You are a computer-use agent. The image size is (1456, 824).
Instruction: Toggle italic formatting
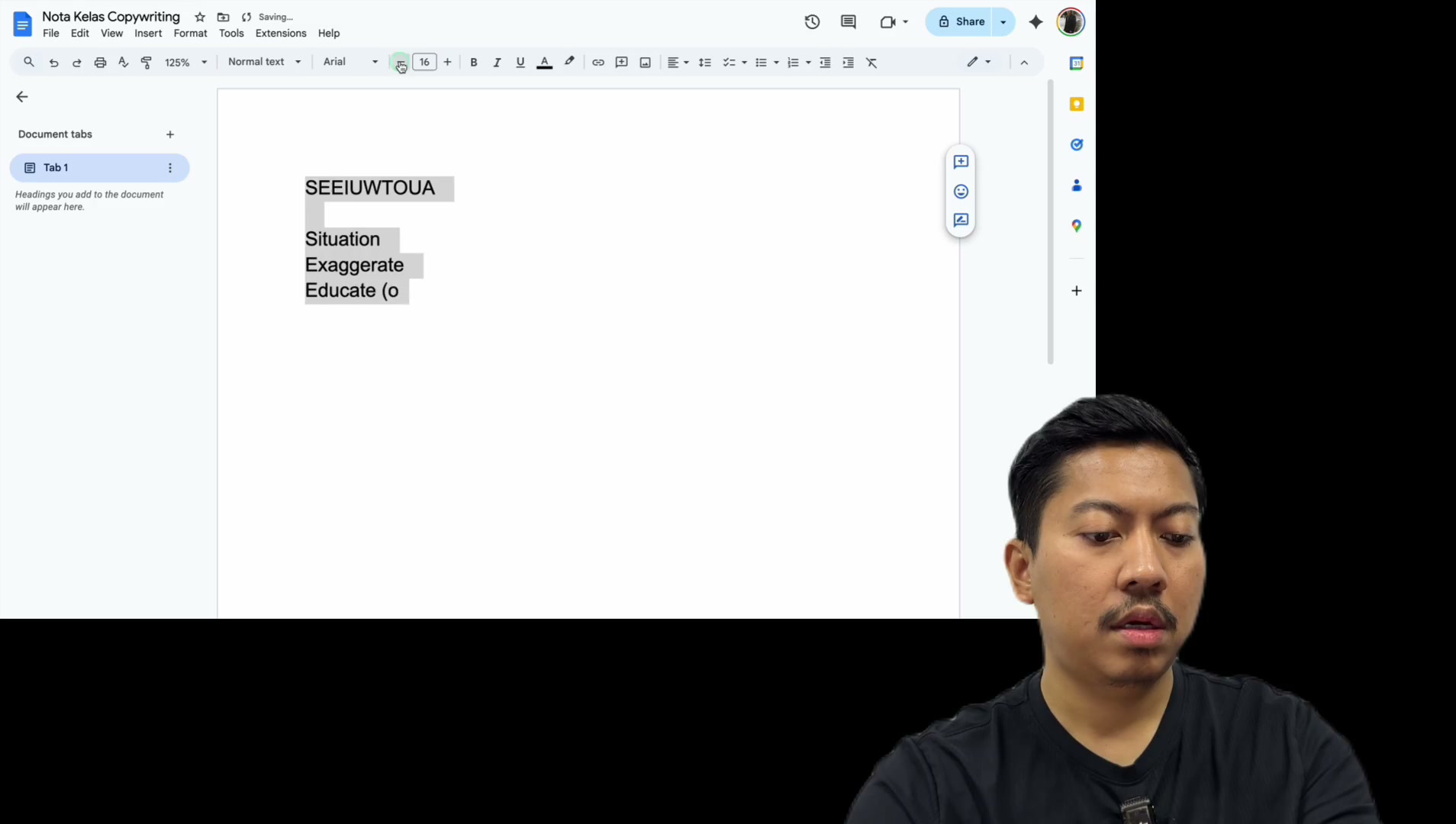(497, 63)
